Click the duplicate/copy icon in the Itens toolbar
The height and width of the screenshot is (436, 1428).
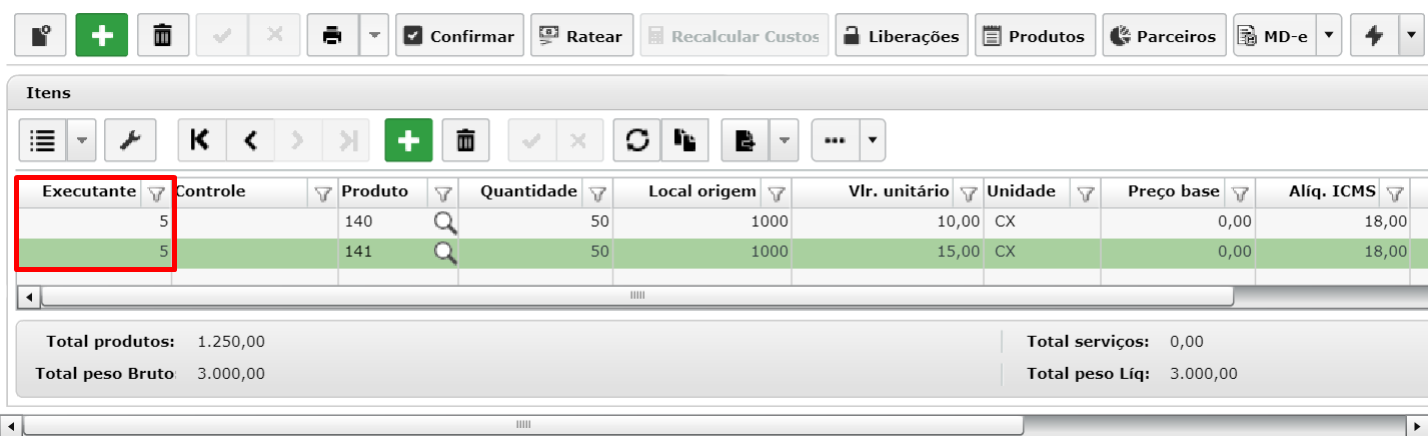685,141
